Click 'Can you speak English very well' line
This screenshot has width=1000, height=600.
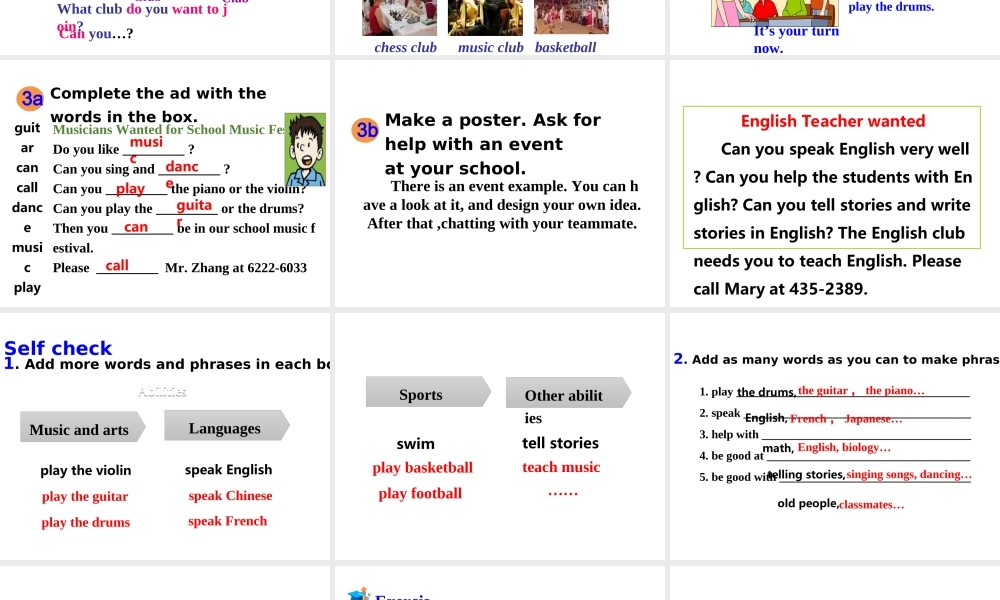[844, 149]
